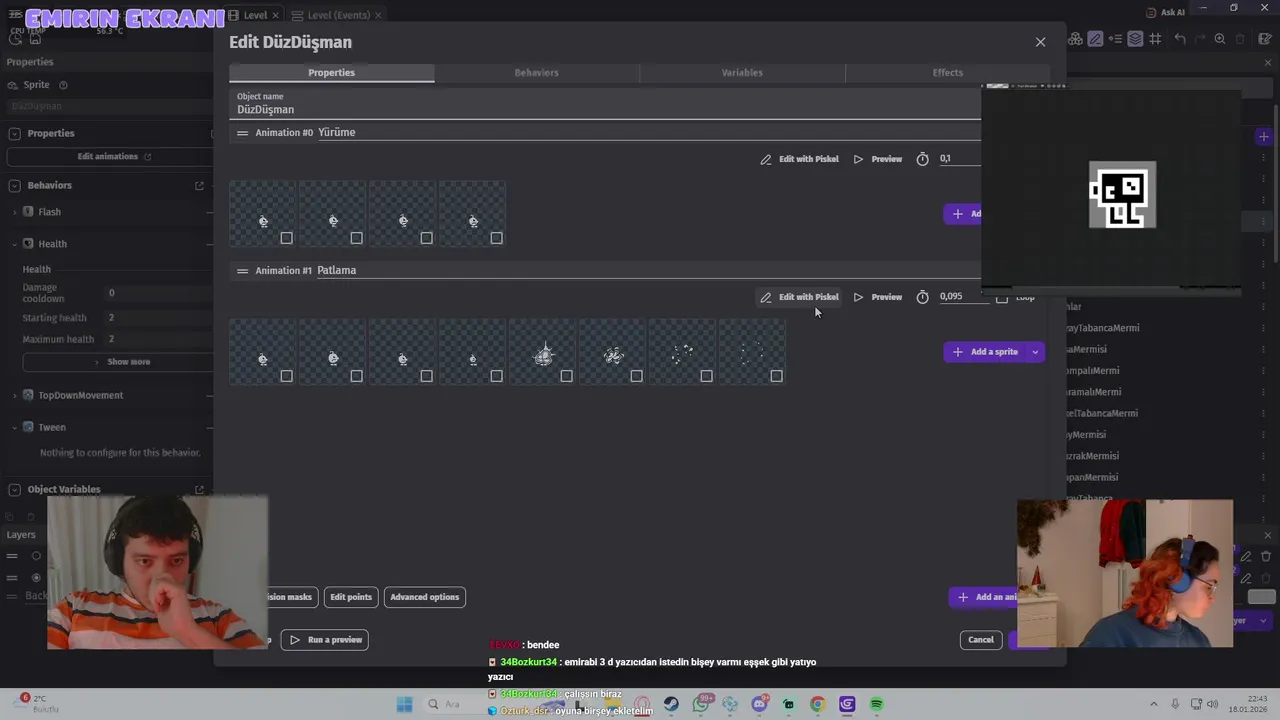This screenshot has height=720, width=1280.
Task: Click the trash delete icon in the toolbar
Action: pyautogui.click(x=1240, y=39)
